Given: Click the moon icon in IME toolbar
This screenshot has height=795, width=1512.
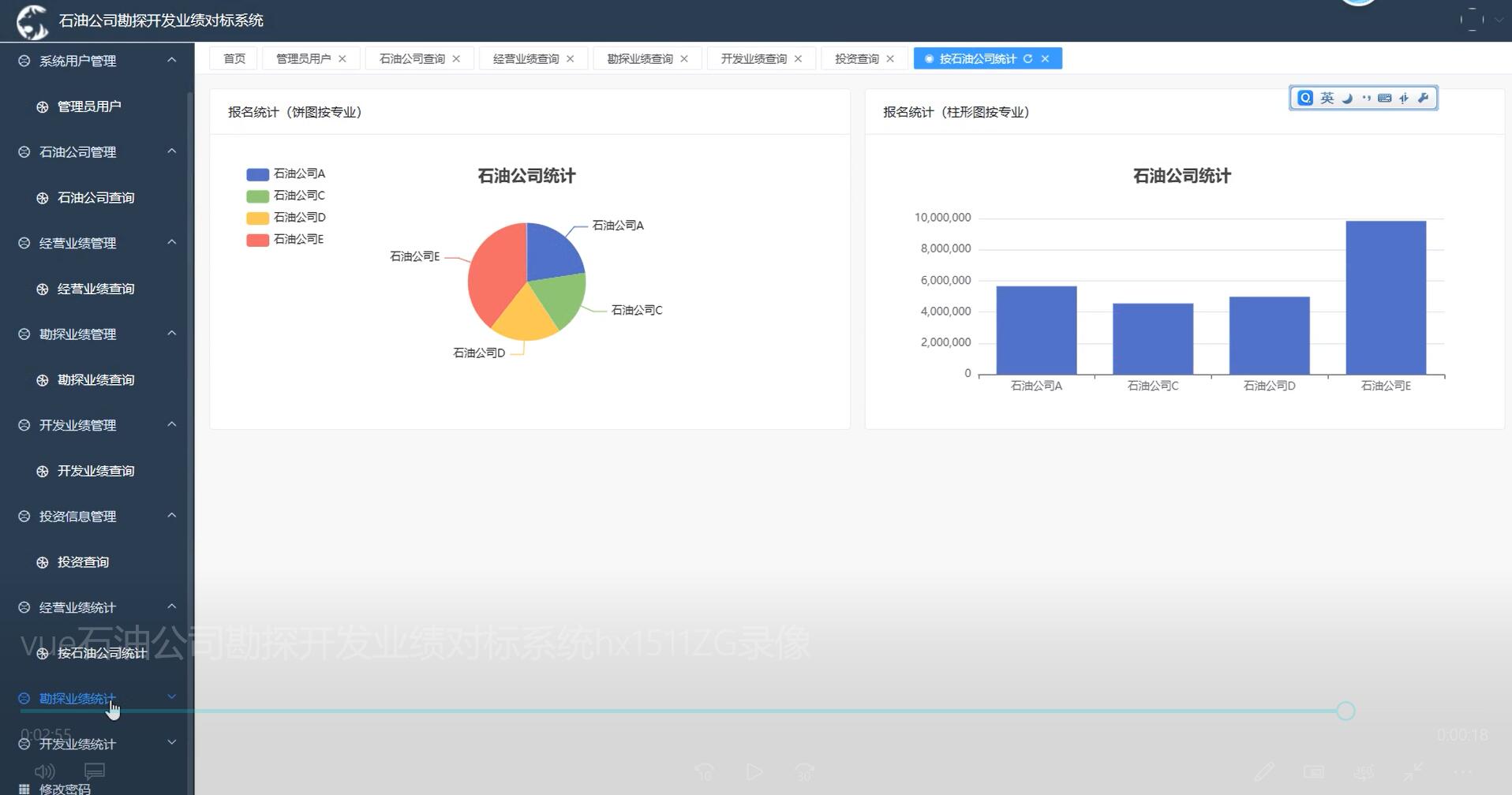Looking at the screenshot, I should point(1347,98).
